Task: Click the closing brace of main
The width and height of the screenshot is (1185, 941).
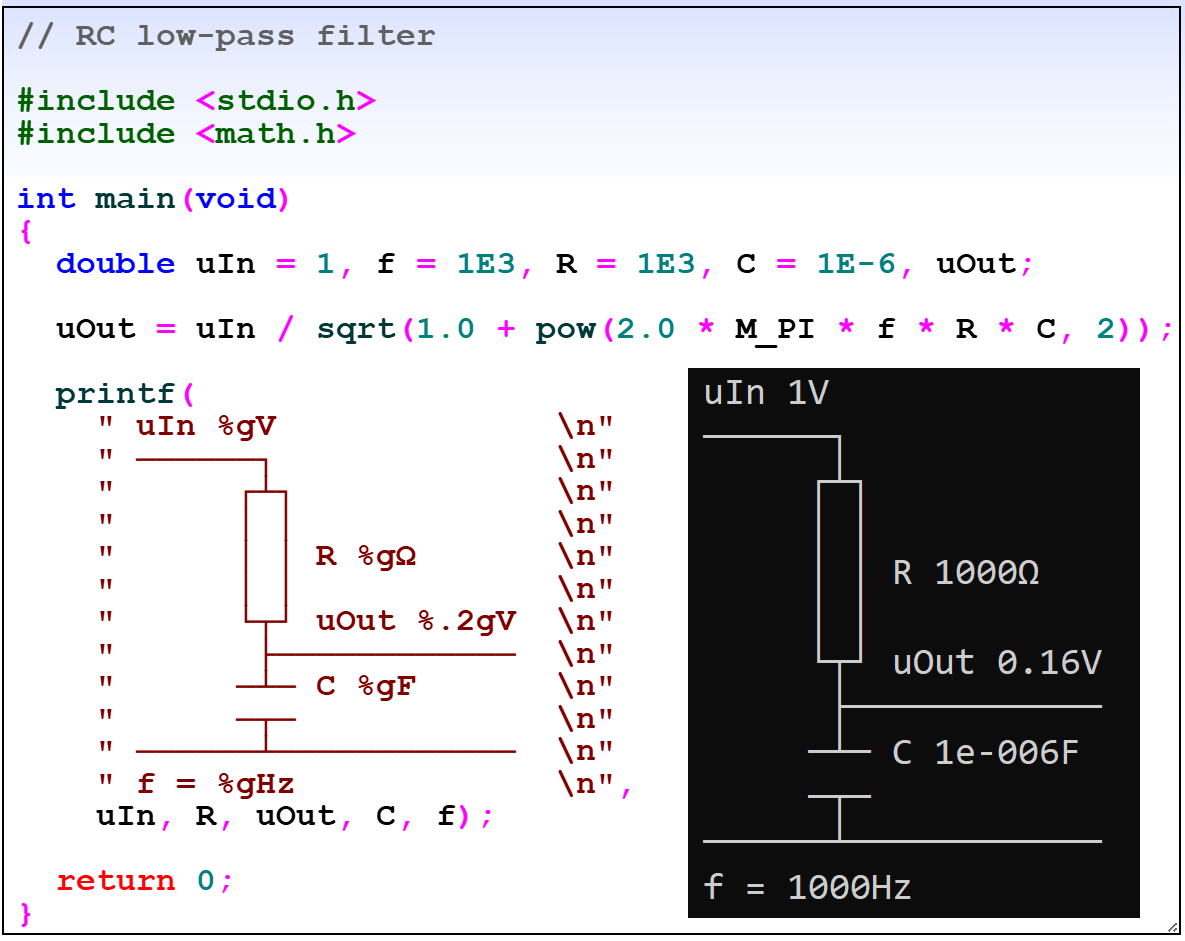Action: (26, 914)
